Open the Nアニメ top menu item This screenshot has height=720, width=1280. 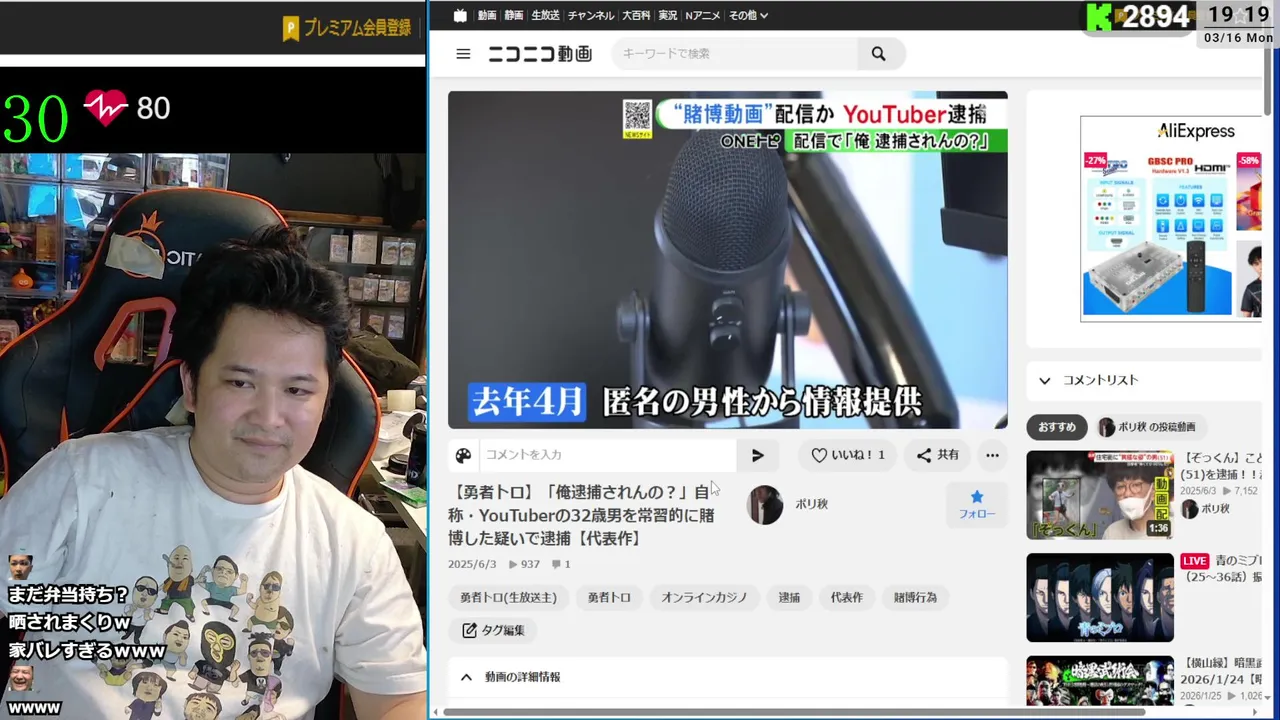pos(703,15)
